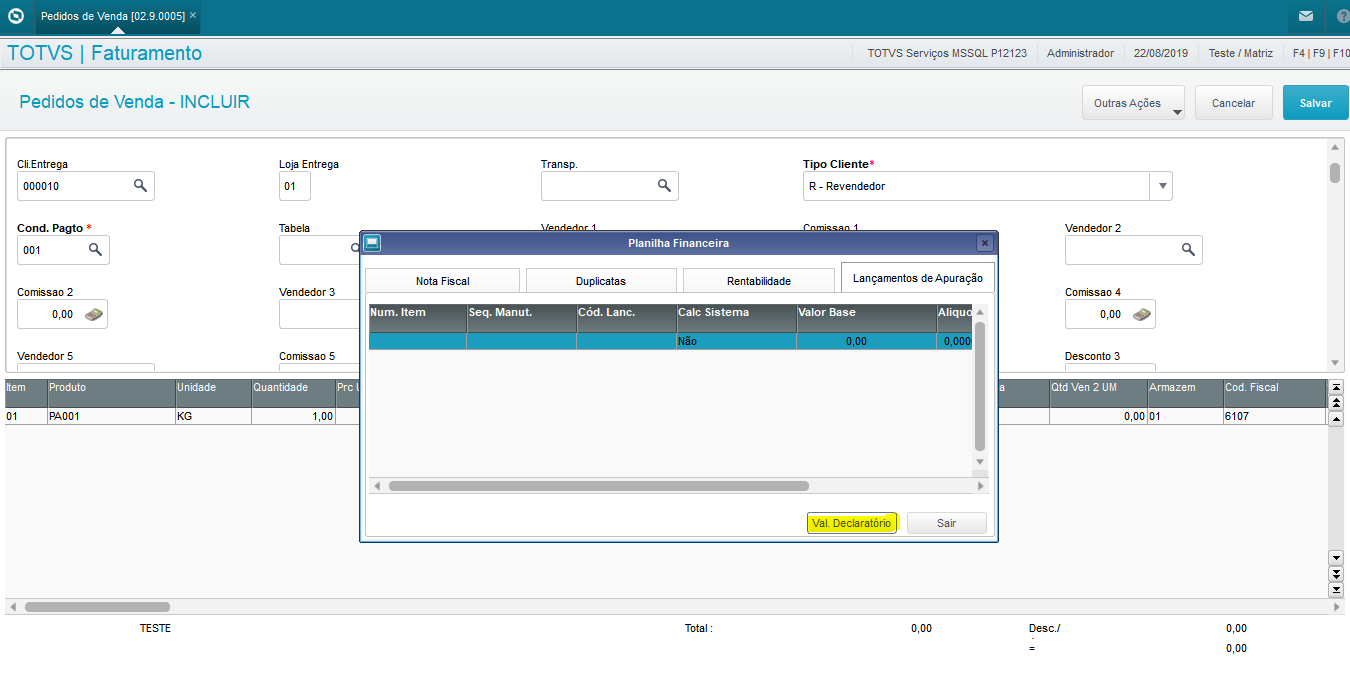The width and height of the screenshot is (1350, 693).
Task: Click the money icon in Comissao 4 field
Action: pyautogui.click(x=1141, y=314)
